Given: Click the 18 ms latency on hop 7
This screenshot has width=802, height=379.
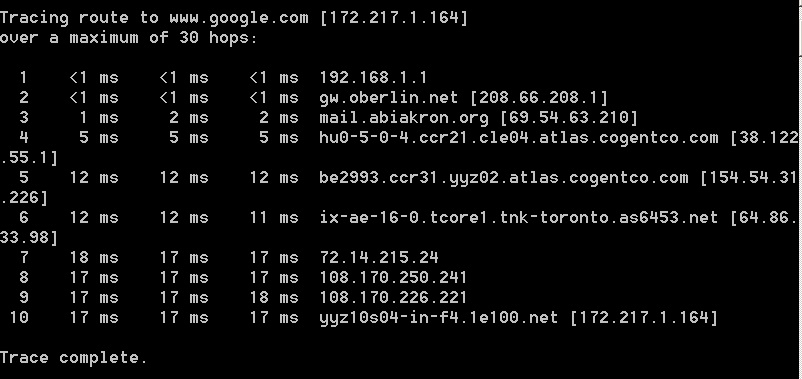Looking at the screenshot, I should tap(94, 258).
